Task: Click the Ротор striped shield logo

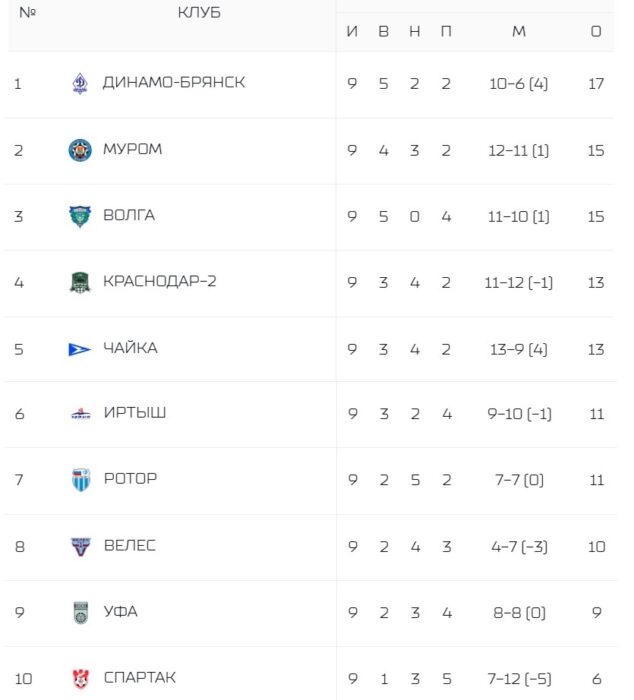Action: (x=81, y=480)
